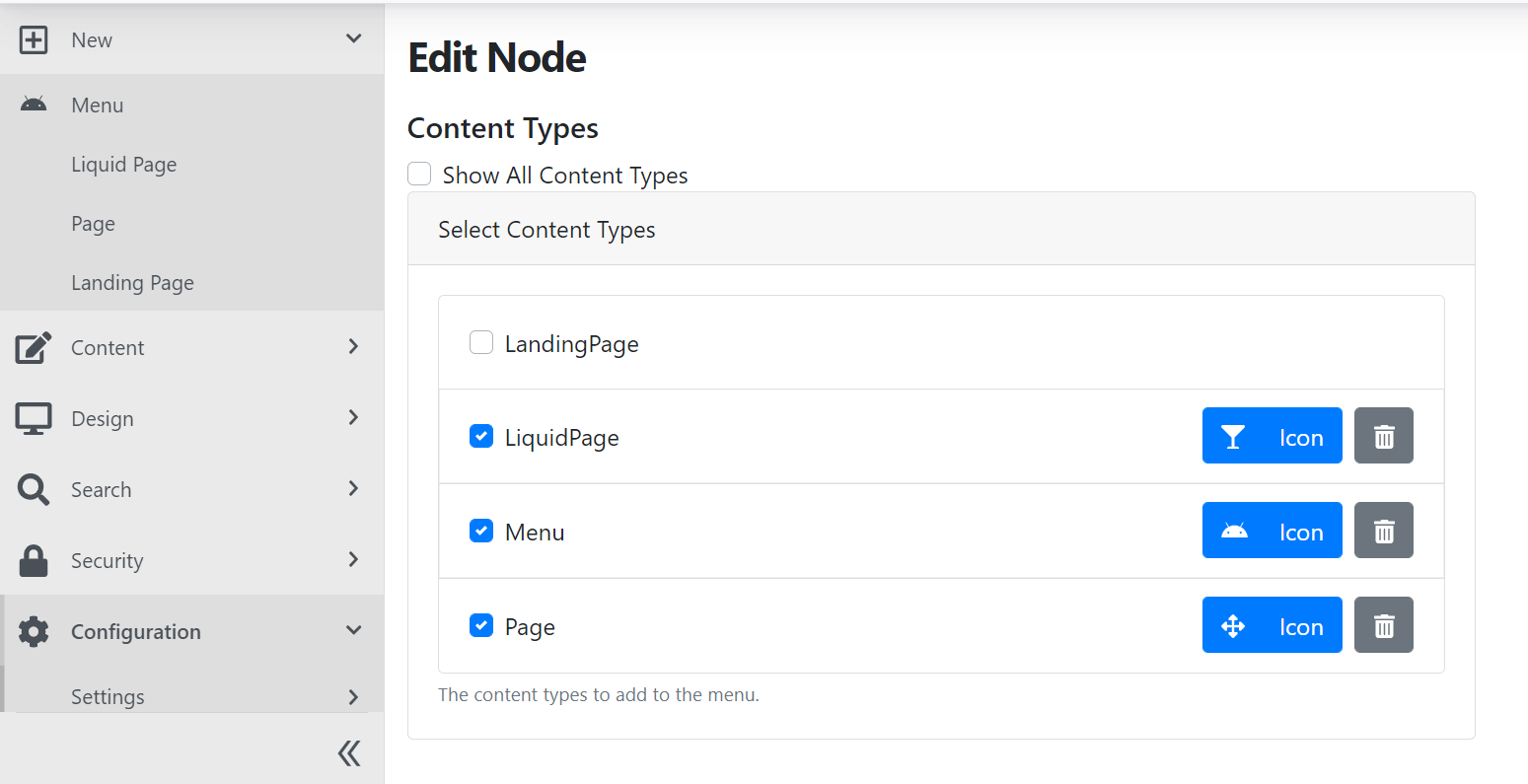The image size is (1528, 784).
Task: Delete the Menu row with trash icon
Action: point(1383,531)
